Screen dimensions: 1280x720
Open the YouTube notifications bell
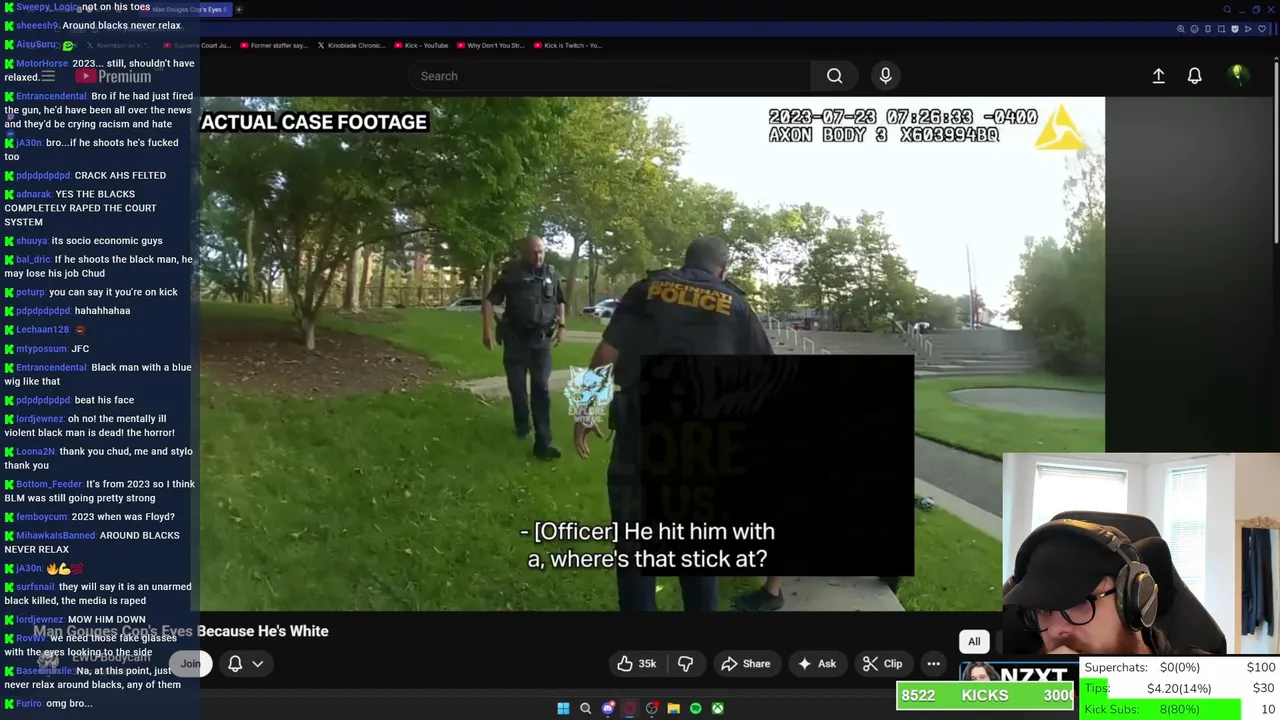(x=1194, y=76)
